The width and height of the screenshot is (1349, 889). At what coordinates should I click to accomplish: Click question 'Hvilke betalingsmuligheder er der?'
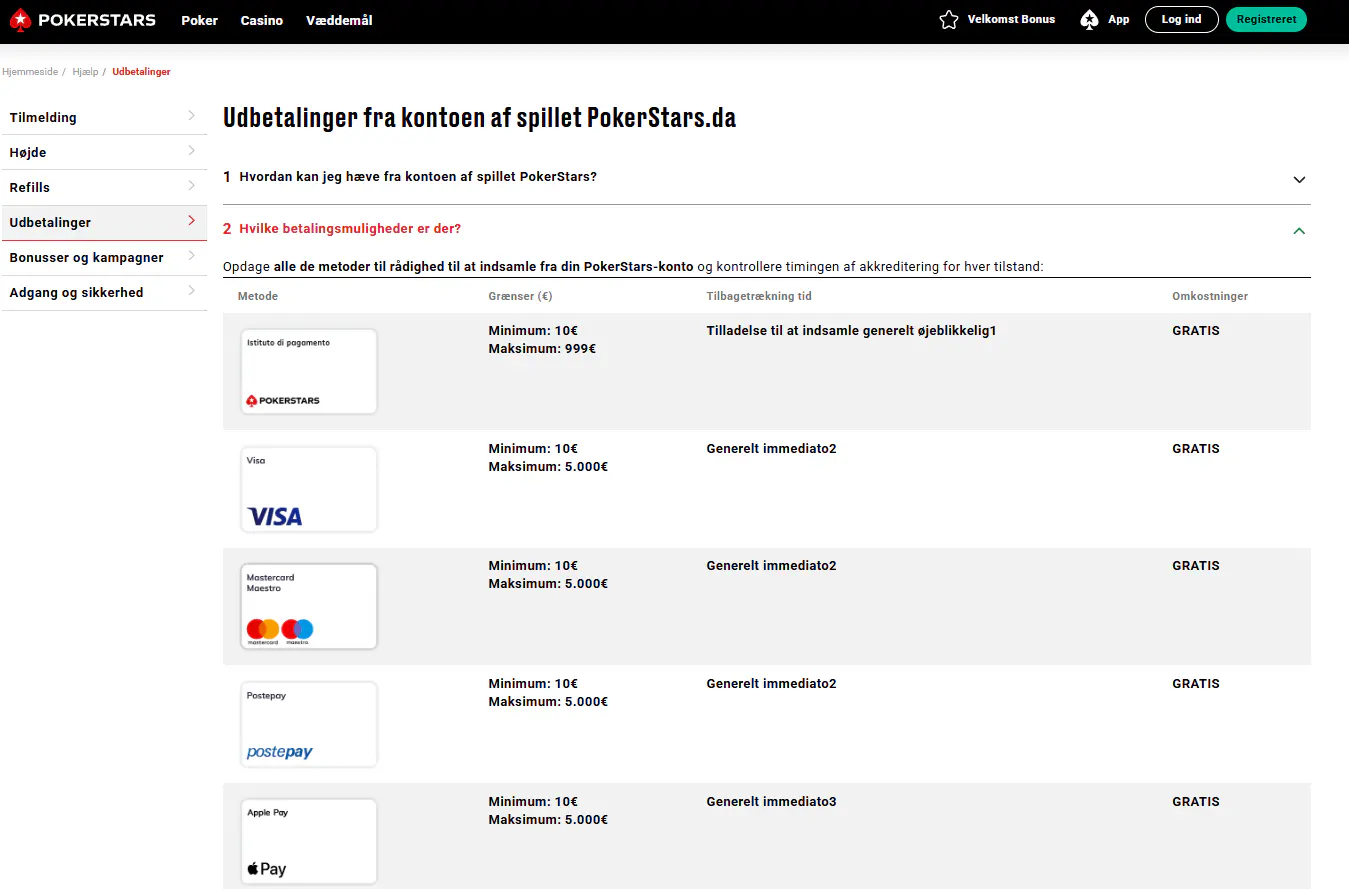350,229
